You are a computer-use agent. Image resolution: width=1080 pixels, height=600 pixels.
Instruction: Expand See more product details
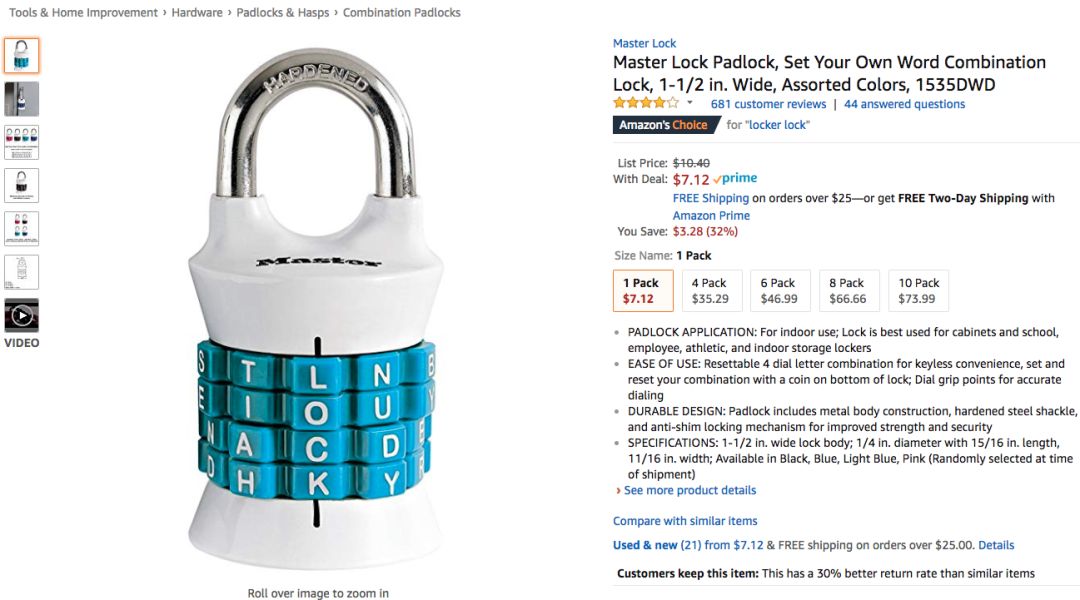point(689,490)
